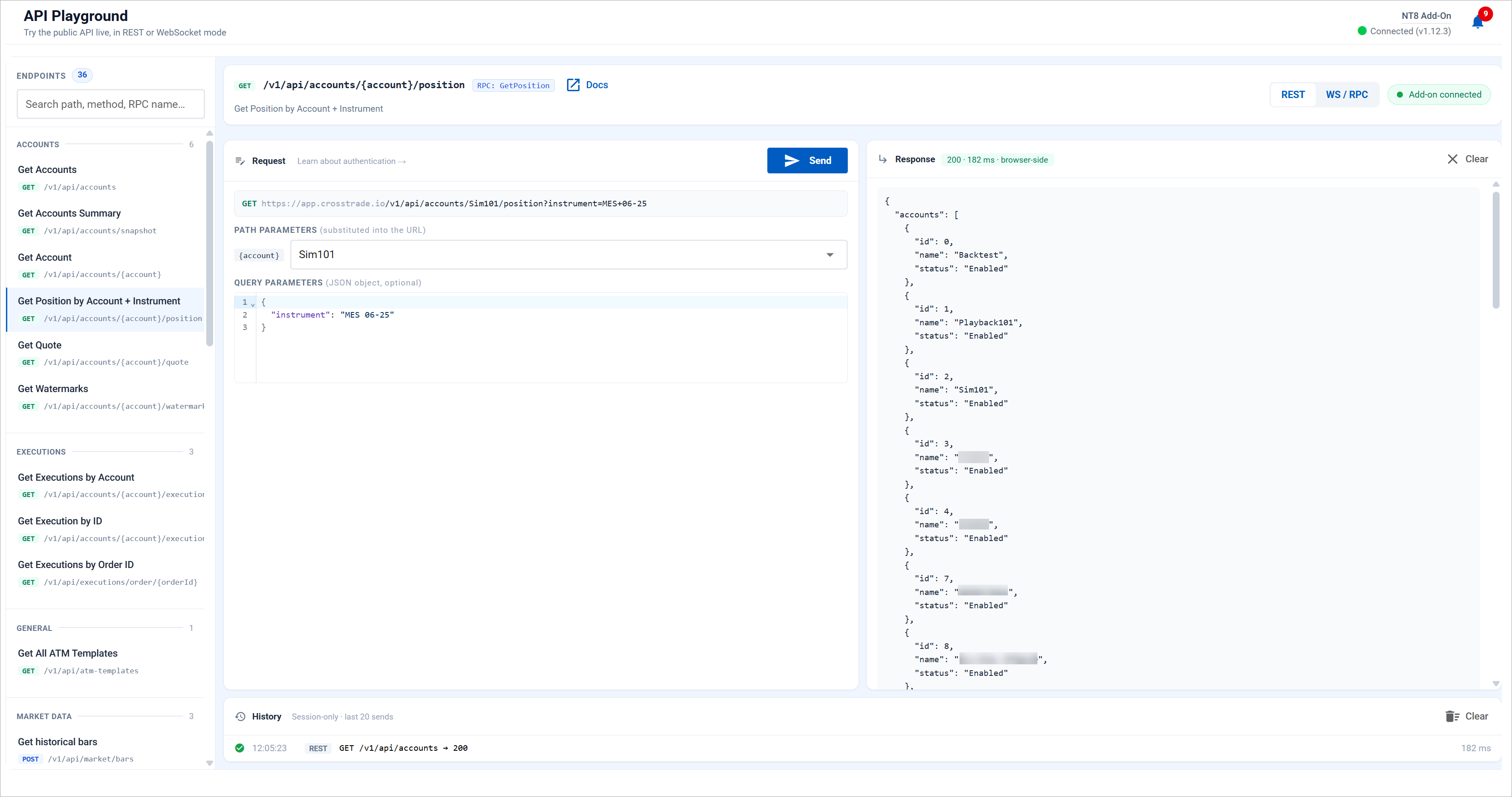
Task: Click the trash icon in History bar
Action: tap(1452, 716)
